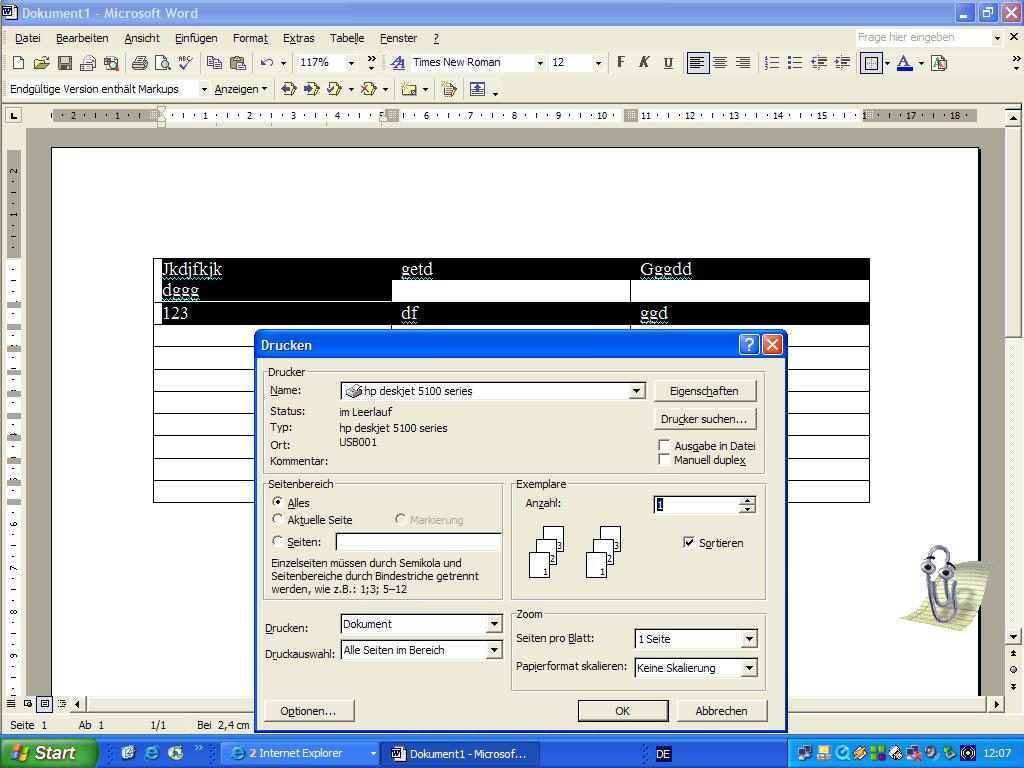Decrease paragraph indent
Screen dimensions: 1024x768
click(x=818, y=63)
